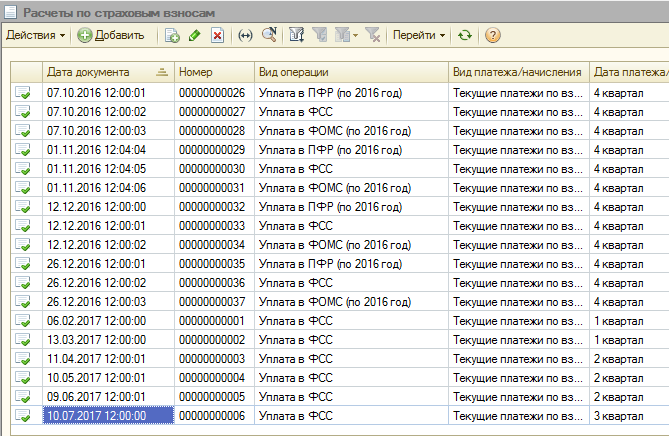
Task: Select the date cell 10.07.2017 12:00:00
Action: [96, 415]
